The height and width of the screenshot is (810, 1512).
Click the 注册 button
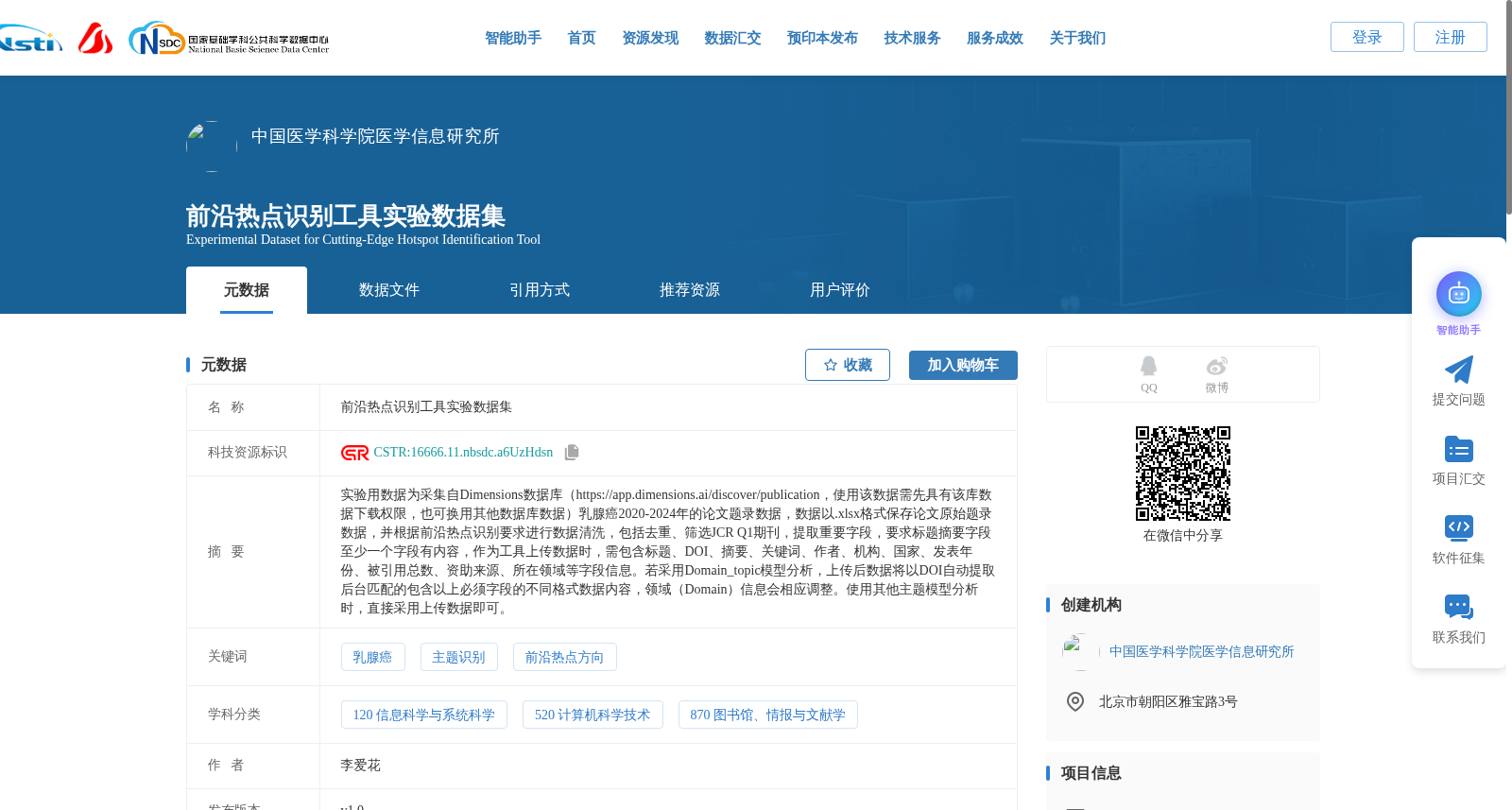point(1451,37)
